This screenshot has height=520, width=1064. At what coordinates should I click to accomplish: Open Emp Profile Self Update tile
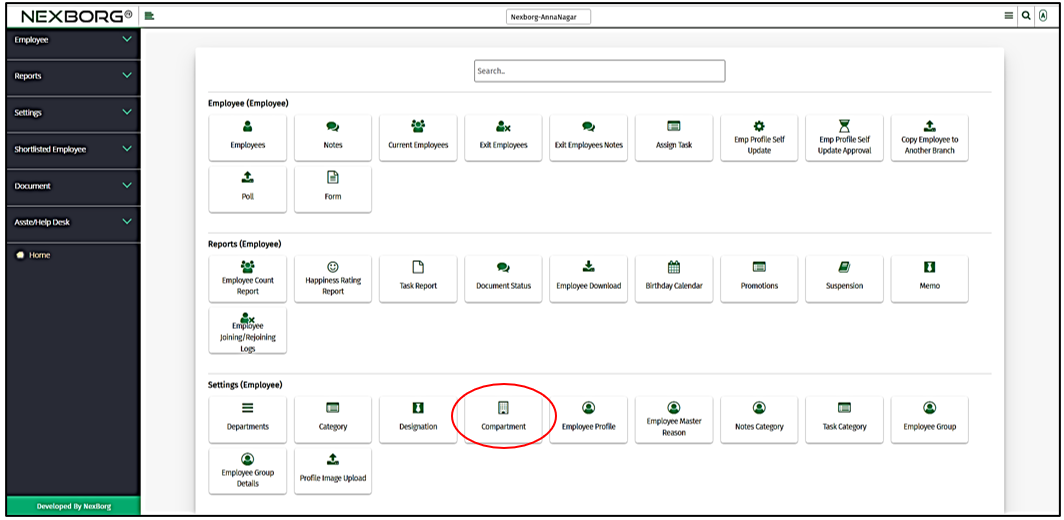pyautogui.click(x=759, y=137)
